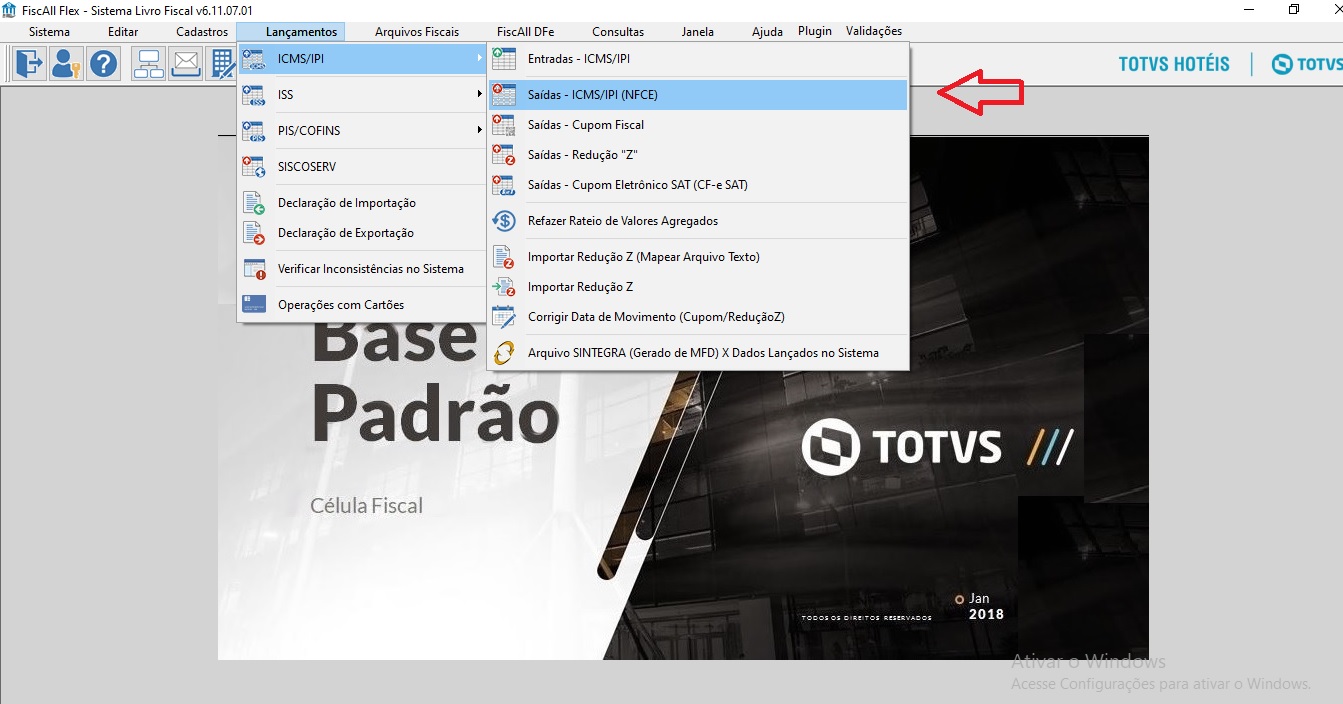Select Saídas - Cupom Fiscal entry

pos(698,125)
